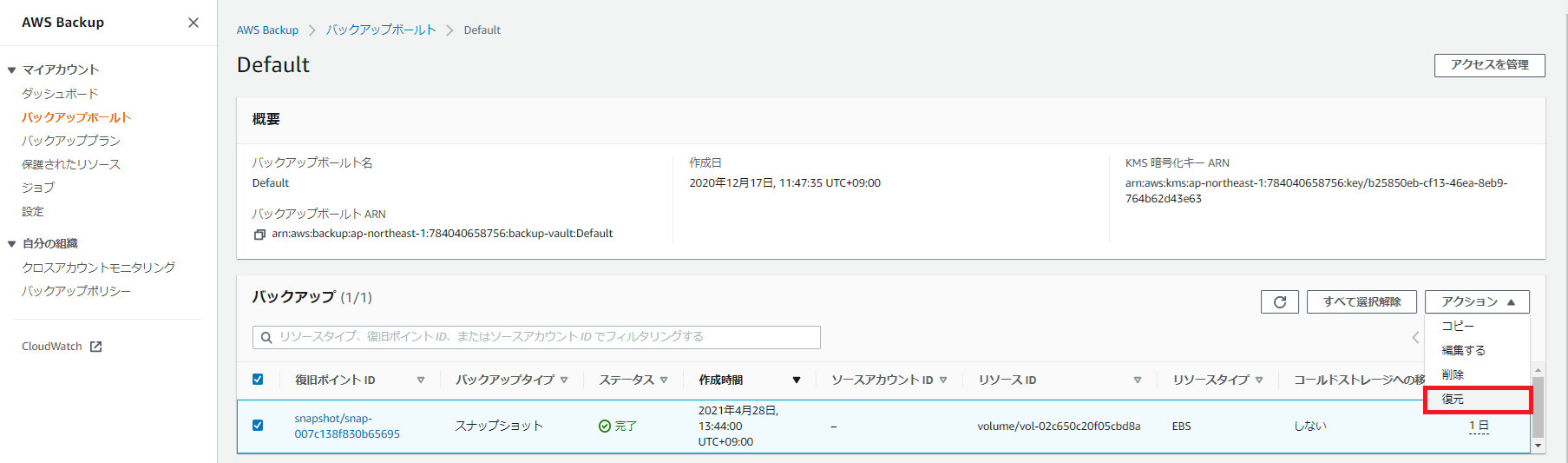The height and width of the screenshot is (463, 1568).
Task: Collapse the マイアカウント section
Action: (12, 70)
